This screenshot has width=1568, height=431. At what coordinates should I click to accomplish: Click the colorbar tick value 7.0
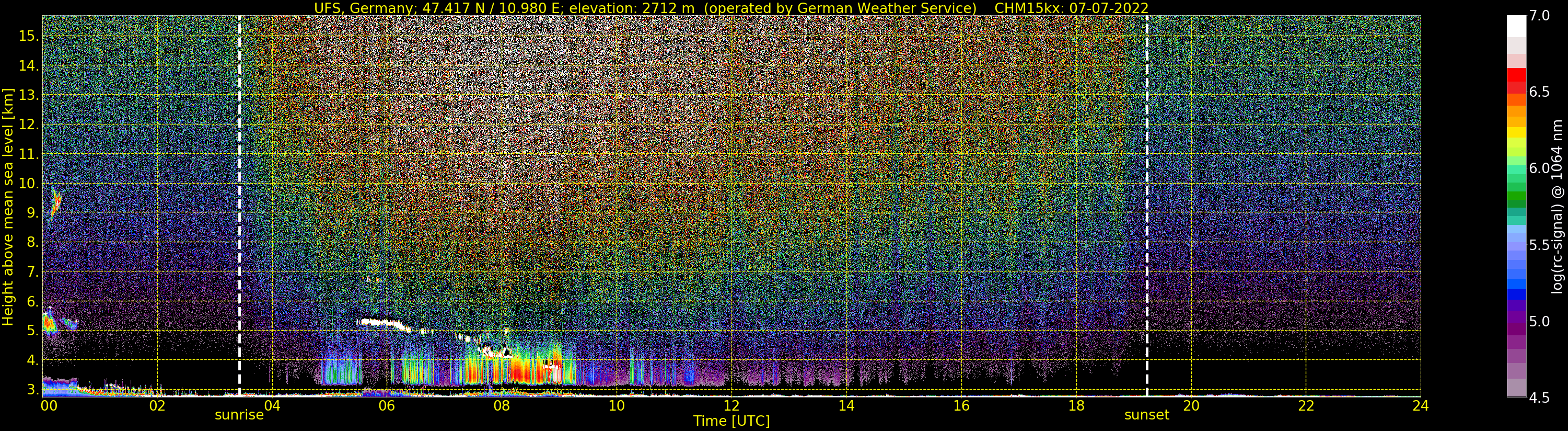coord(1539,16)
